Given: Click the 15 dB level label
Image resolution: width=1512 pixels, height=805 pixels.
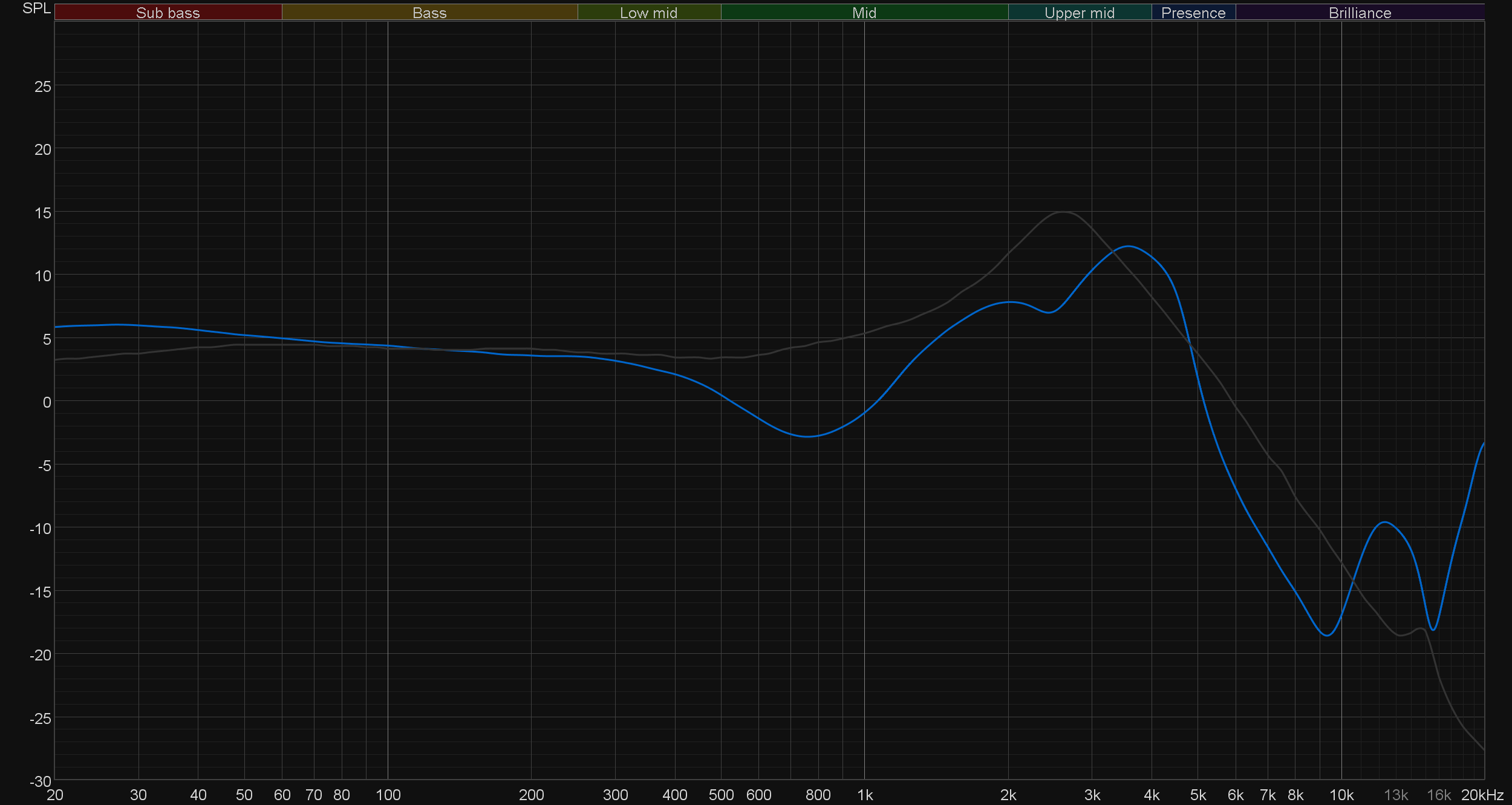Looking at the screenshot, I should pyautogui.click(x=43, y=213).
